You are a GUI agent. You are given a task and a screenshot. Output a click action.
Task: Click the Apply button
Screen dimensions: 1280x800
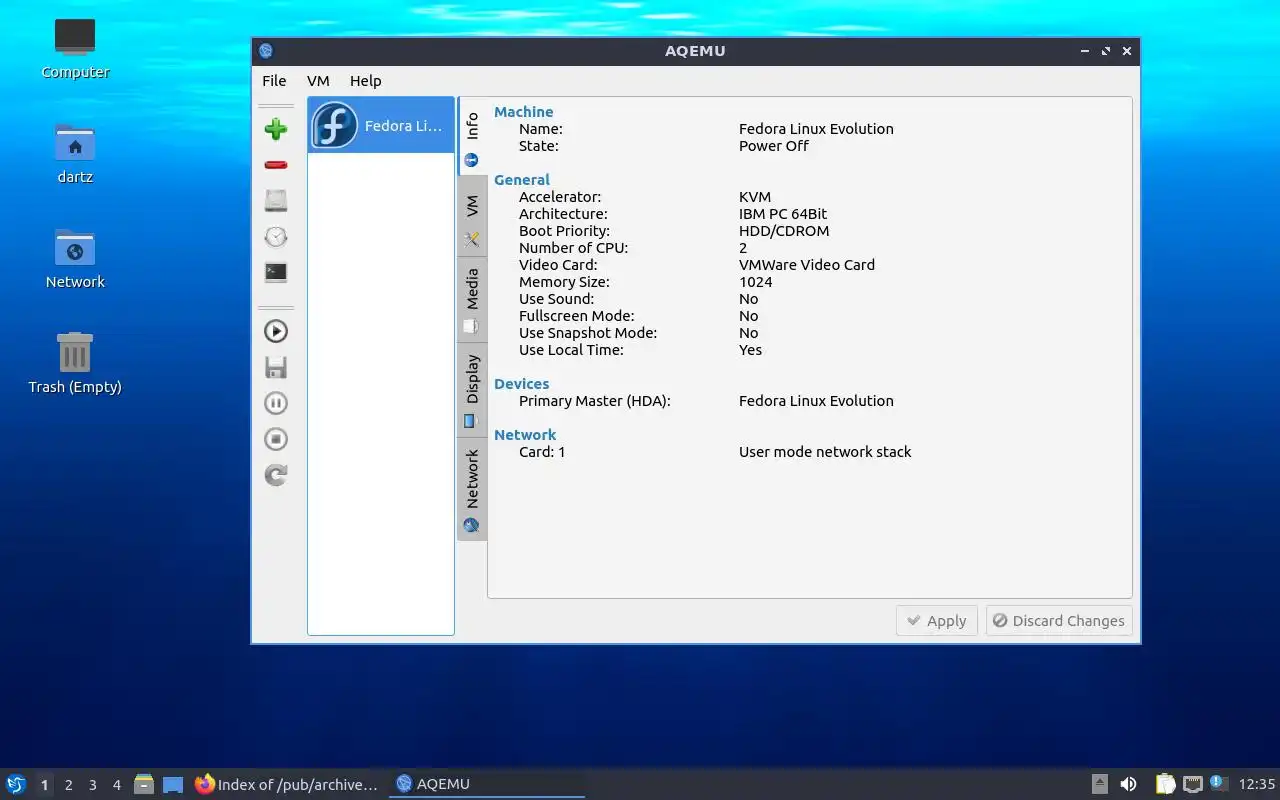(937, 621)
